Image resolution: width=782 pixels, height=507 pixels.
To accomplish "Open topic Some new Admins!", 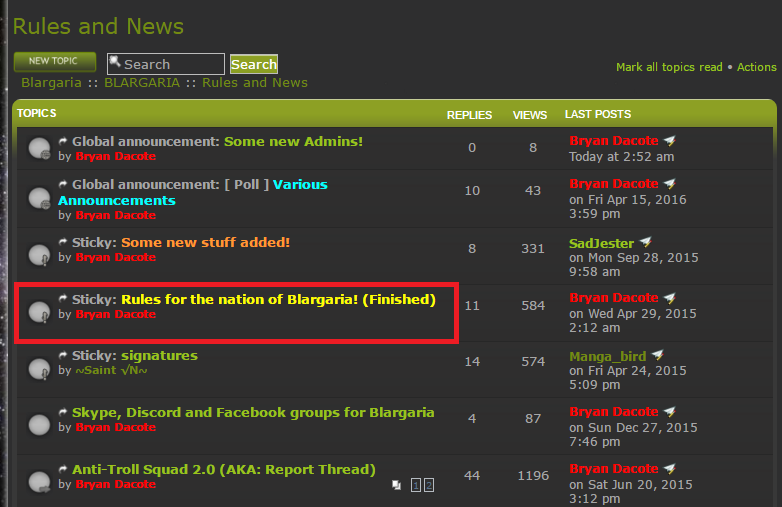I will tap(293, 142).
